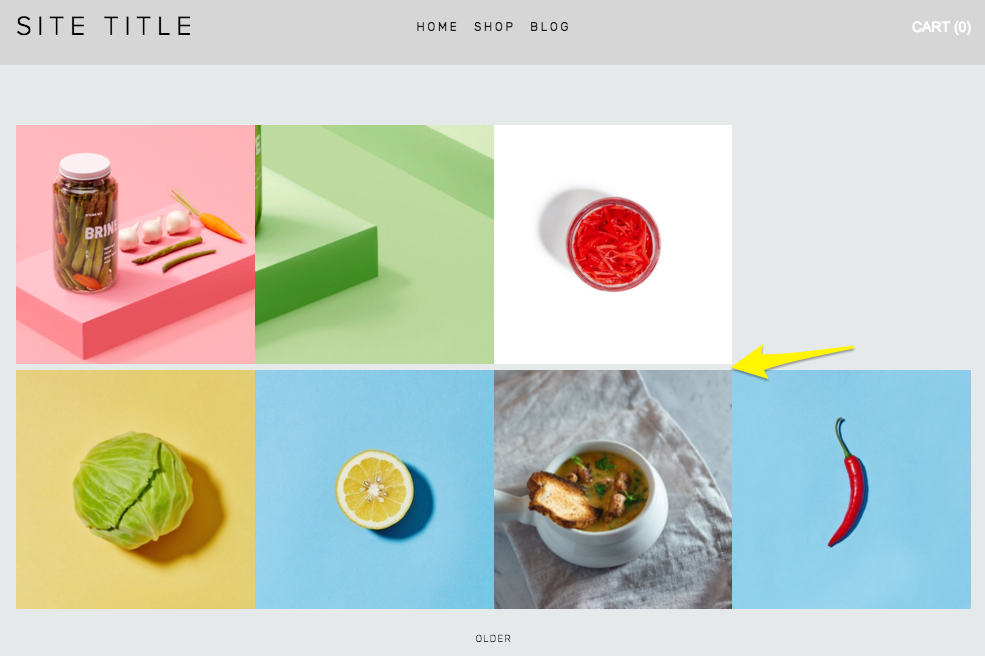Open the red shredded jar on white image
985x656 pixels.
tap(613, 244)
